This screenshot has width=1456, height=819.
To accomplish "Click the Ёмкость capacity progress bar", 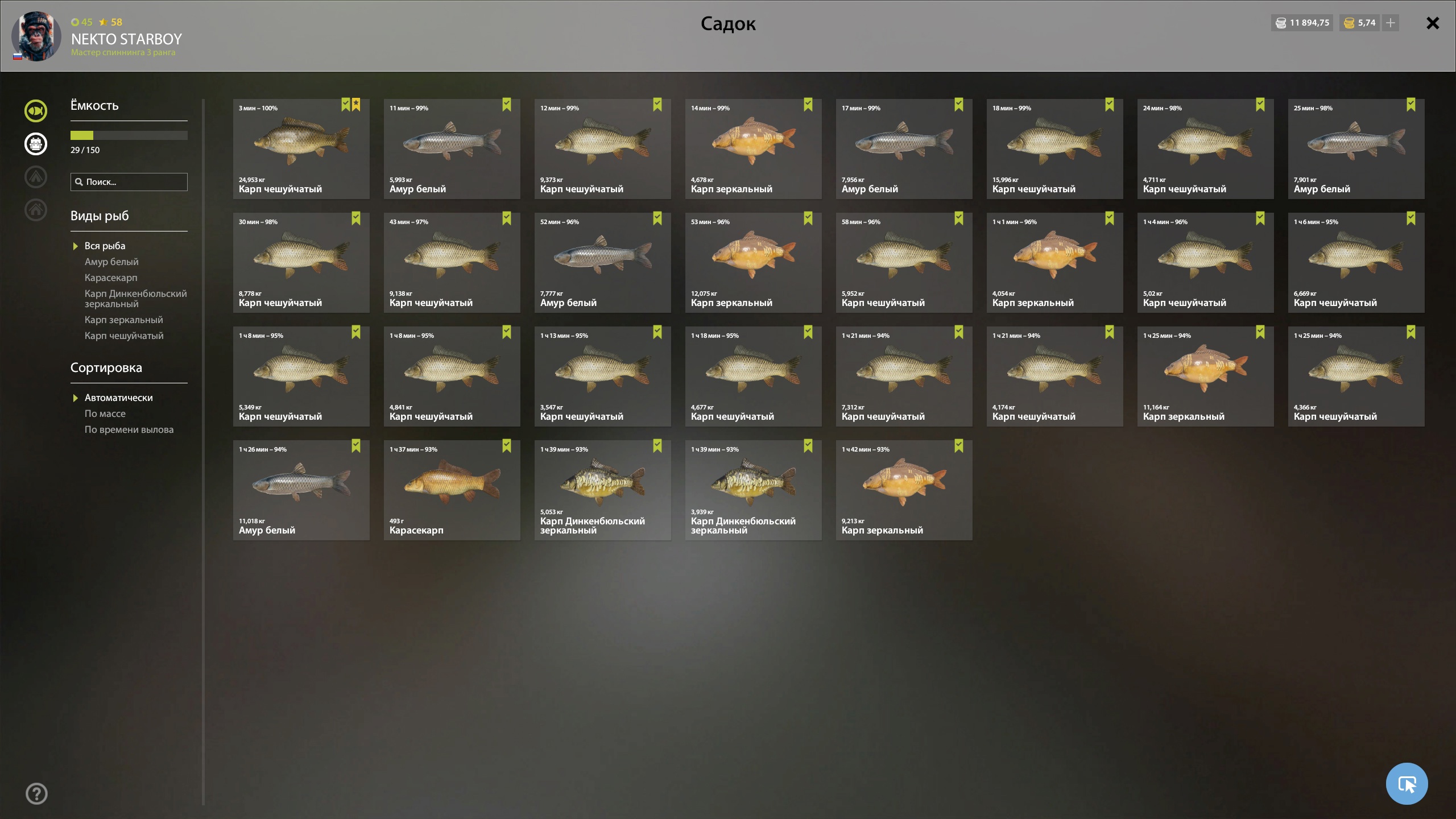I will click(x=129, y=135).
